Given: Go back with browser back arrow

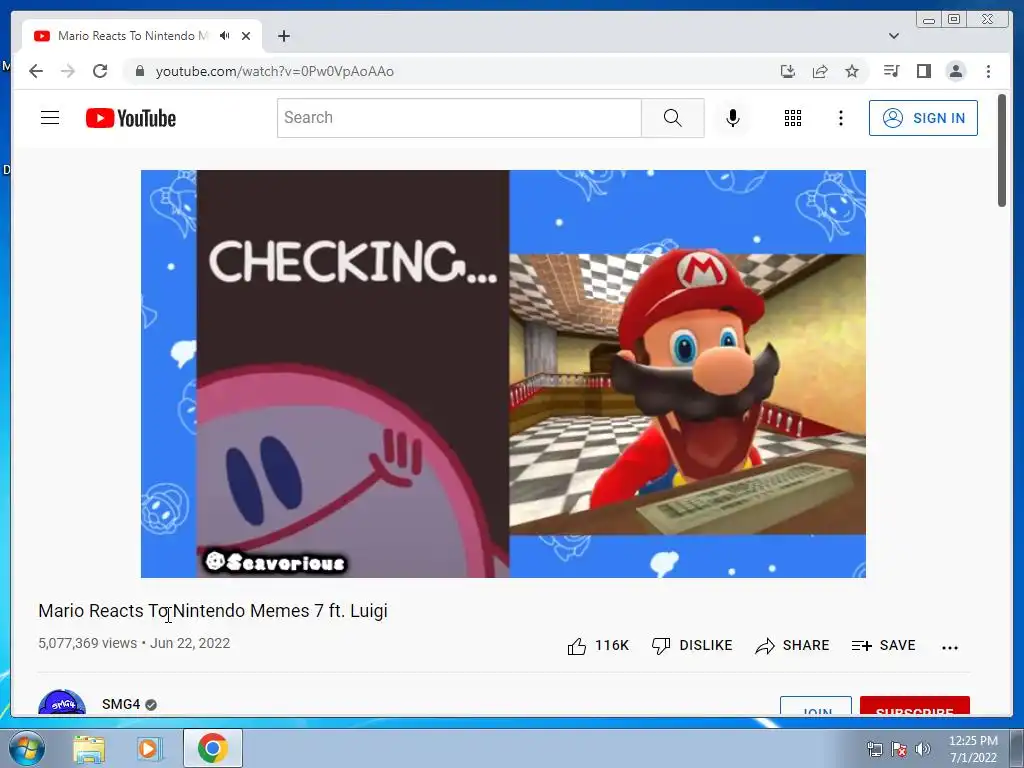Looking at the screenshot, I should pos(36,71).
